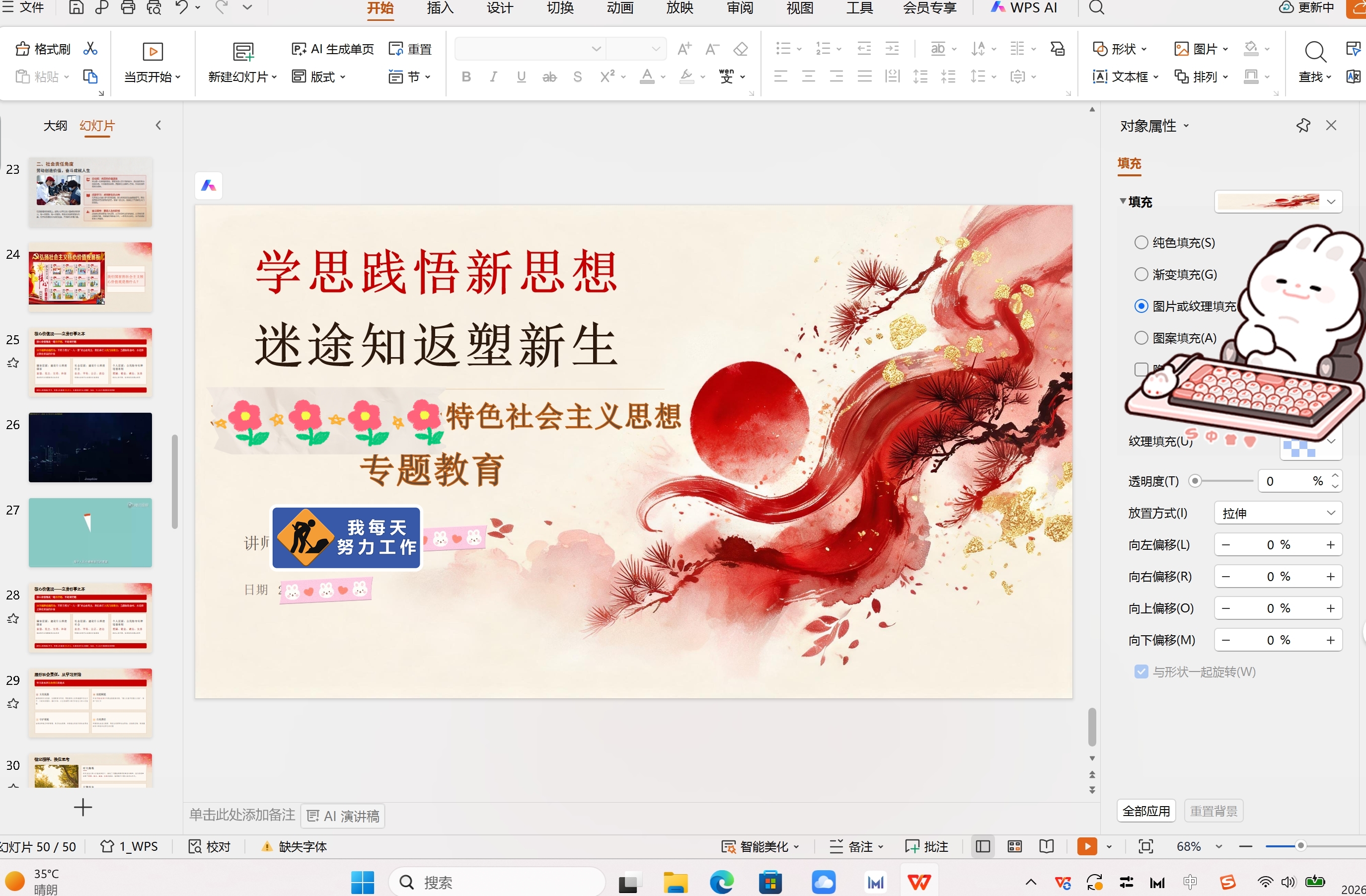Toggle 与形状一起旋转(W) checkbox
This screenshot has height=896, width=1366.
coord(1141,672)
